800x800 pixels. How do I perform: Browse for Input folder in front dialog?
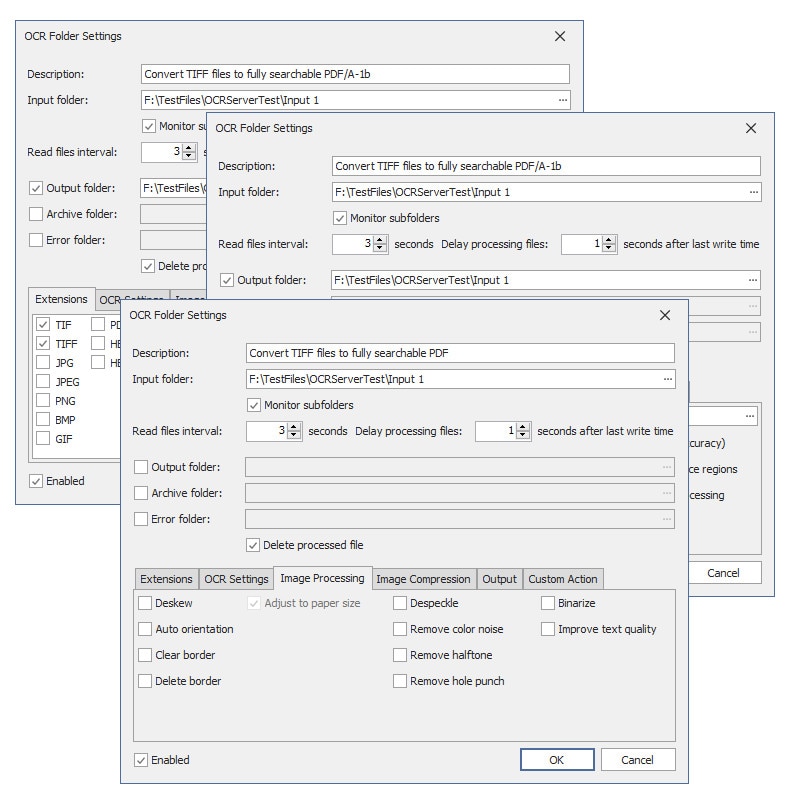(x=667, y=379)
